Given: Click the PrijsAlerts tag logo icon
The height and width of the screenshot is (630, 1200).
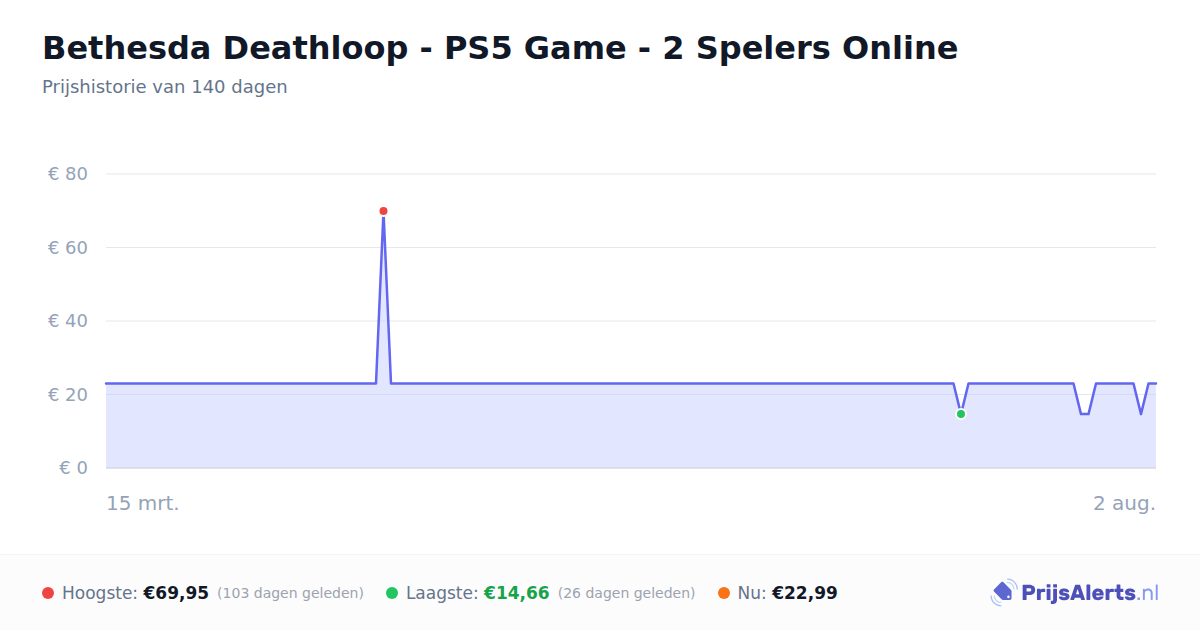Looking at the screenshot, I should (1003, 593).
